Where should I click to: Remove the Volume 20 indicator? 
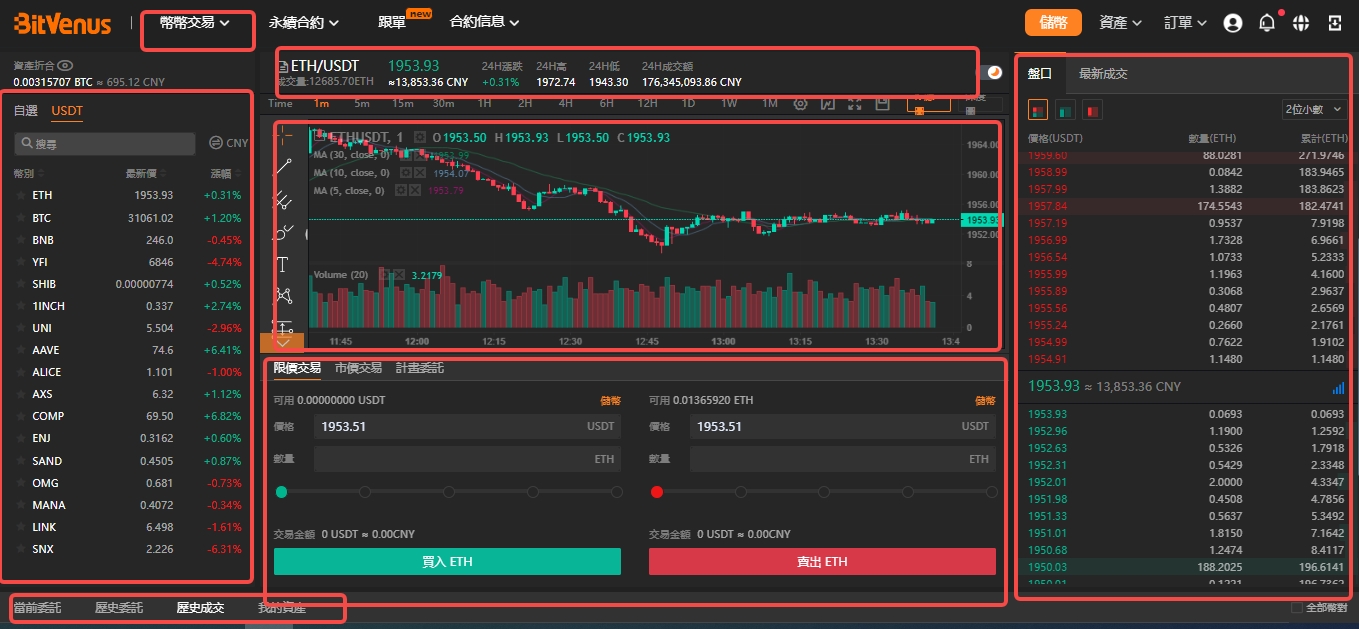[397, 274]
